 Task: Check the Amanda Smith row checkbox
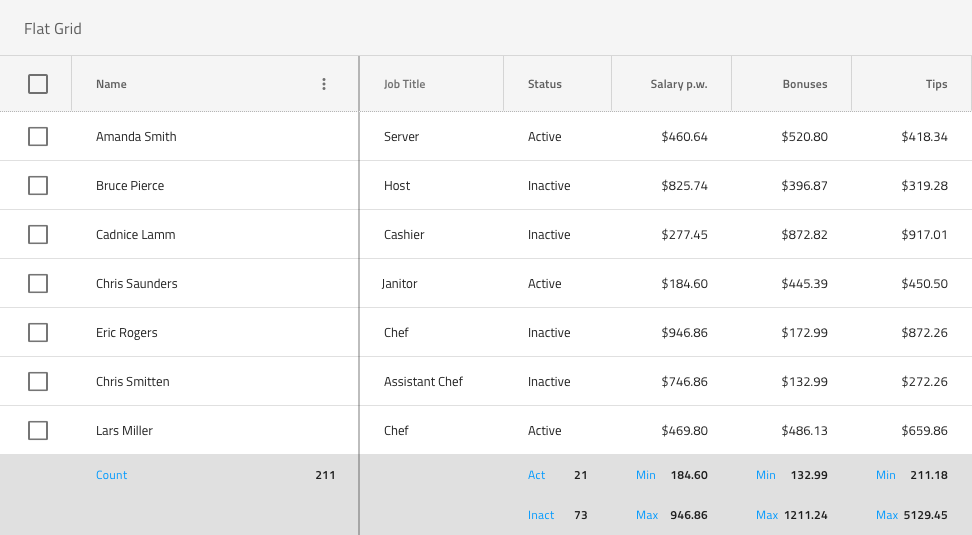click(38, 137)
